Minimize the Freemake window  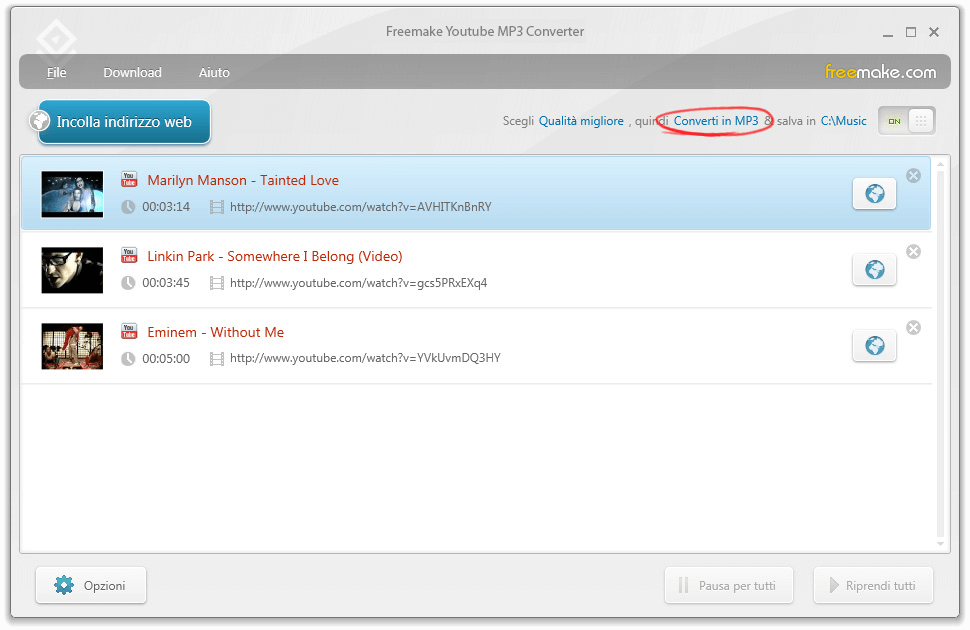pyautogui.click(x=888, y=33)
